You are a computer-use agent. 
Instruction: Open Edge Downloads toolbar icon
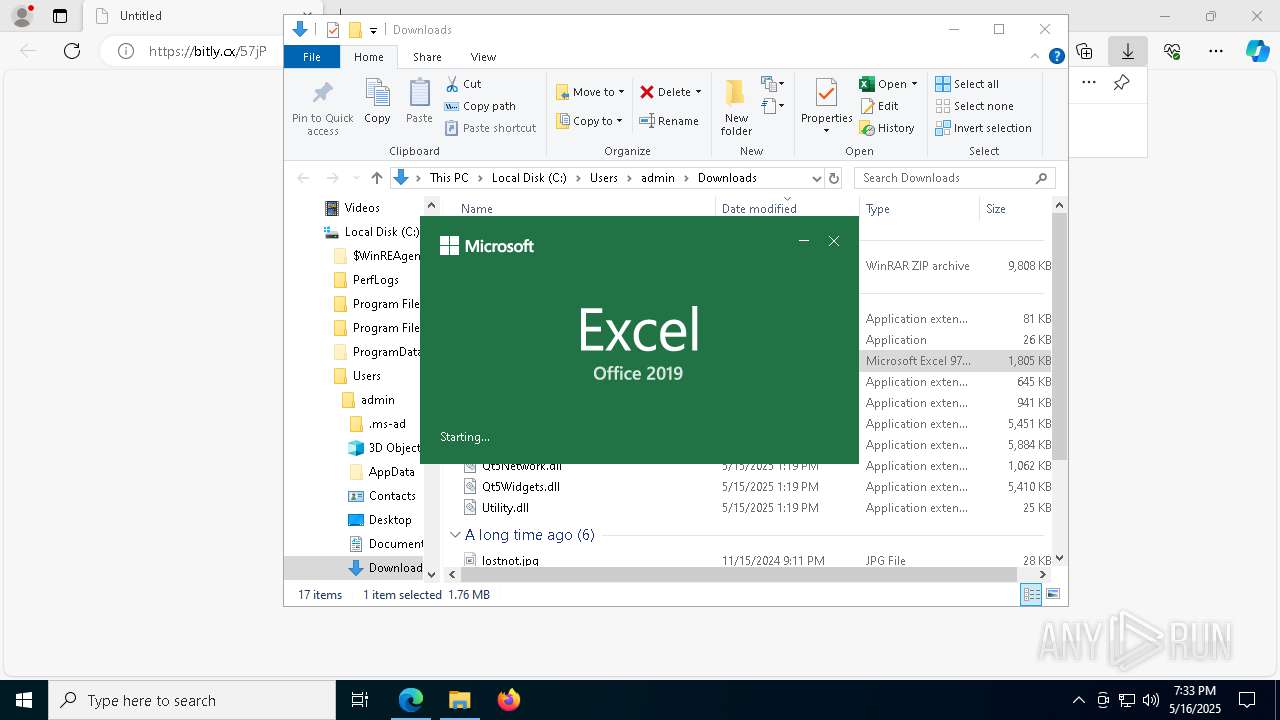click(x=1128, y=51)
